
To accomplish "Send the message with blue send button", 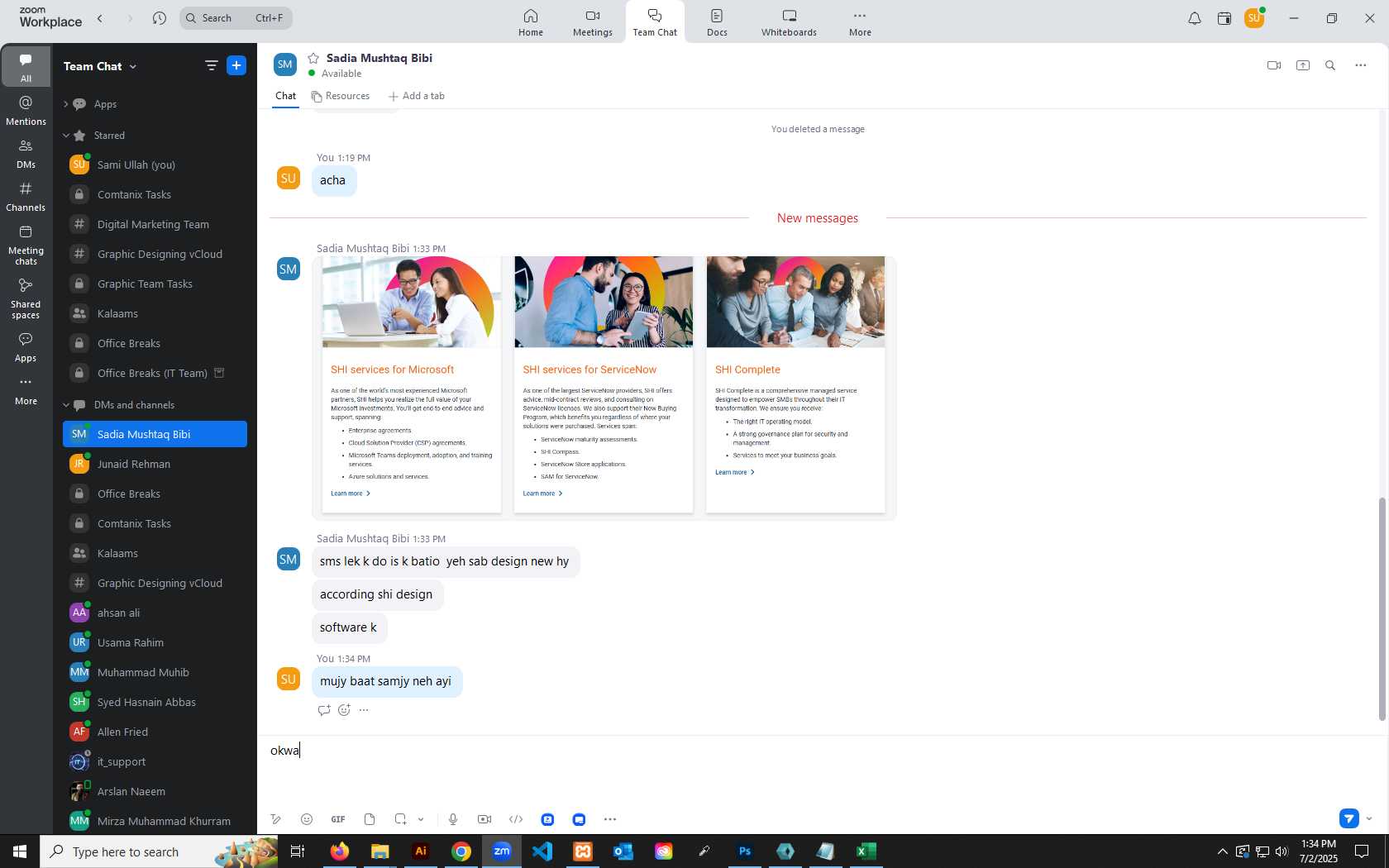I will pos(1349,819).
